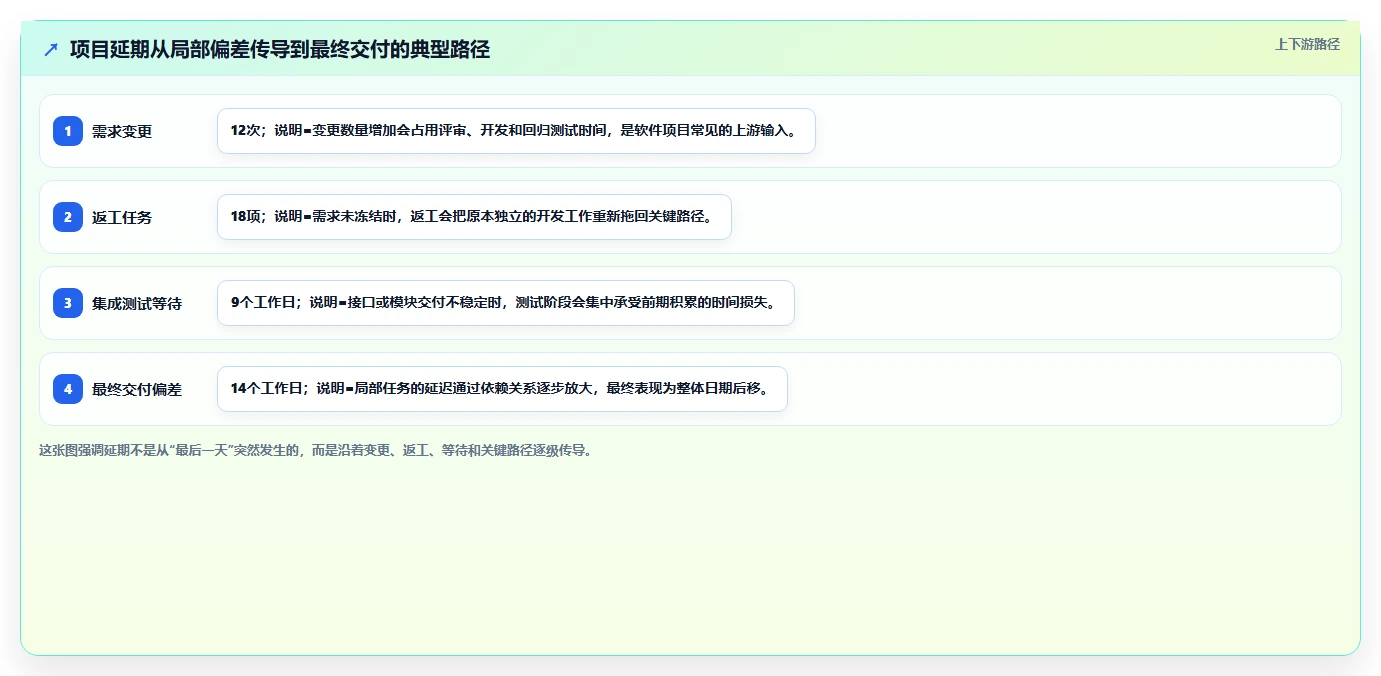Select the 返工任务 step label

pyautogui.click(x=122, y=217)
